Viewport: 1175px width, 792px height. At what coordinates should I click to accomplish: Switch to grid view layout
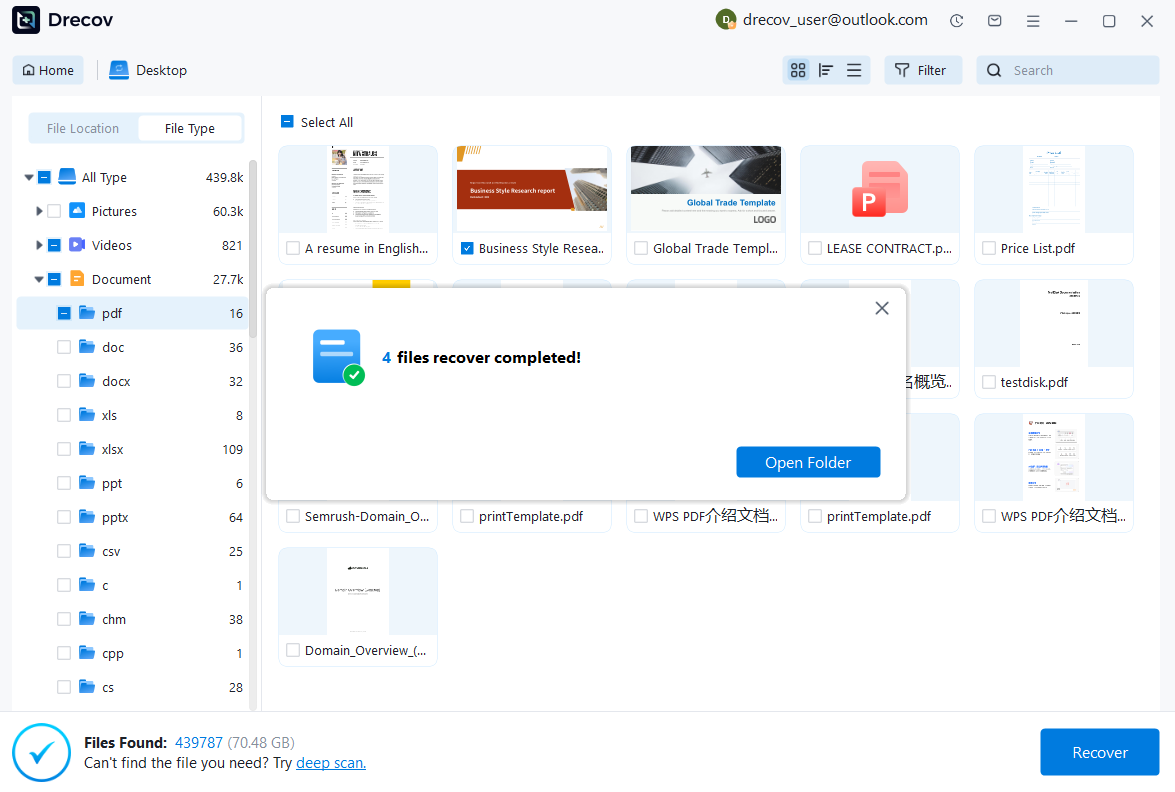coord(798,70)
